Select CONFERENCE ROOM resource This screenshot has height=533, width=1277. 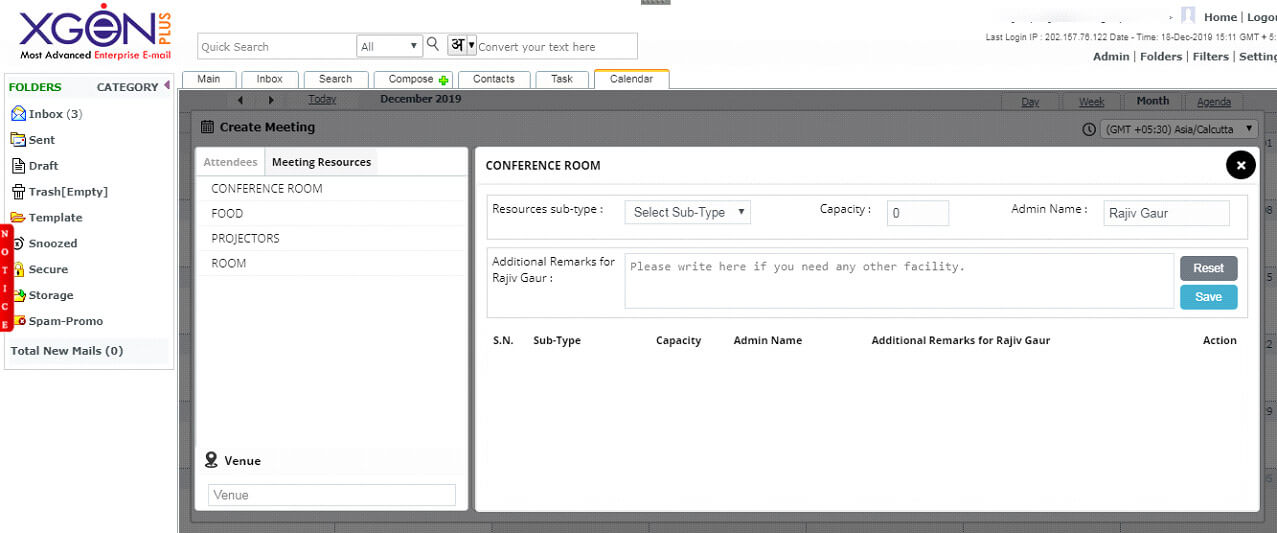click(332, 188)
